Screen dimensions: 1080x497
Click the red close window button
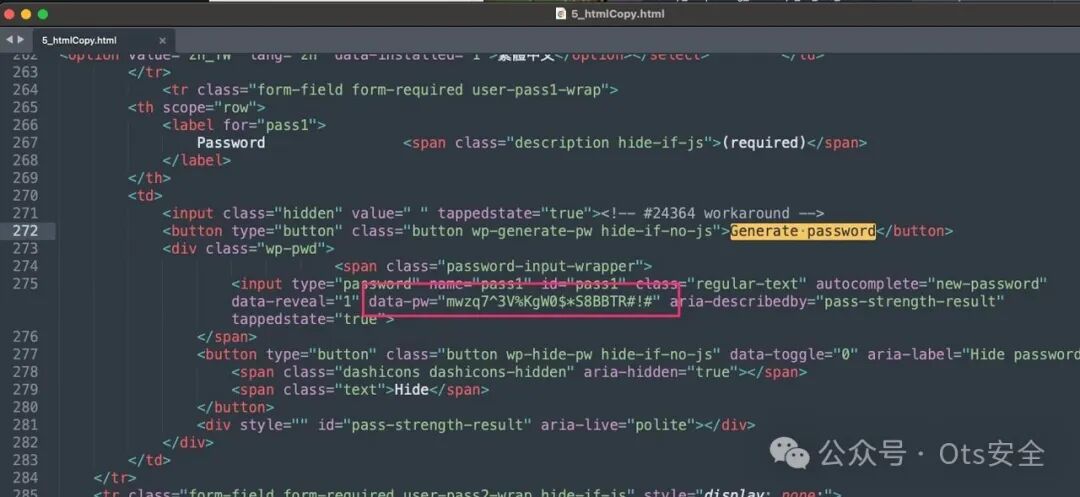tap(10, 14)
